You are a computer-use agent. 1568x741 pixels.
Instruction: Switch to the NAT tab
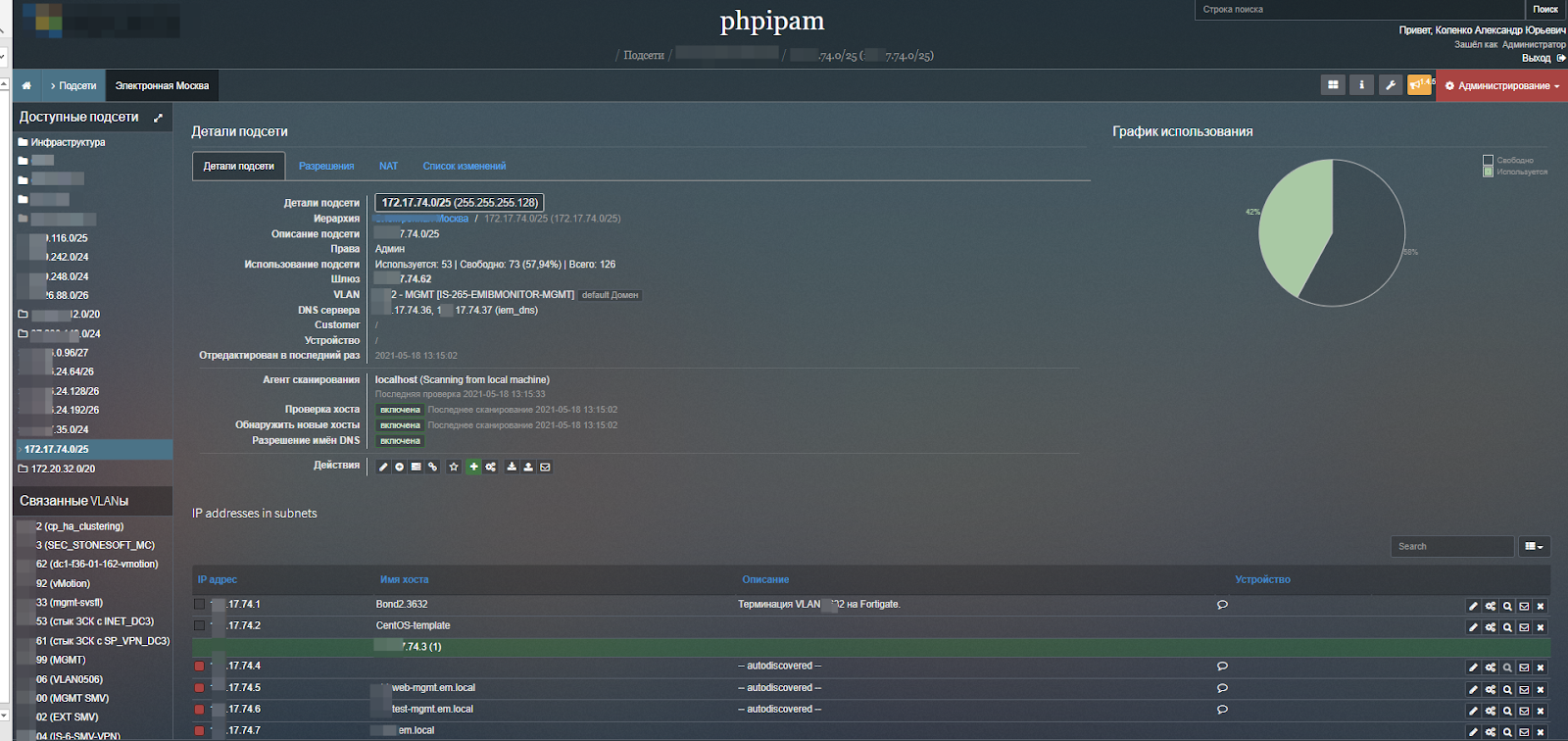pyautogui.click(x=388, y=167)
